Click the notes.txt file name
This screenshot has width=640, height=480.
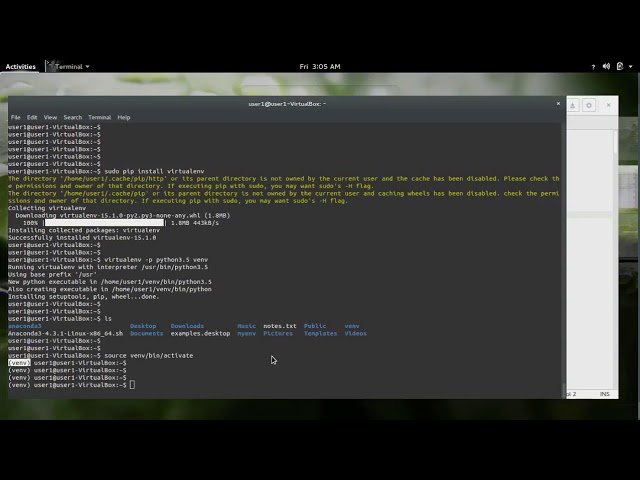pyautogui.click(x=280, y=326)
